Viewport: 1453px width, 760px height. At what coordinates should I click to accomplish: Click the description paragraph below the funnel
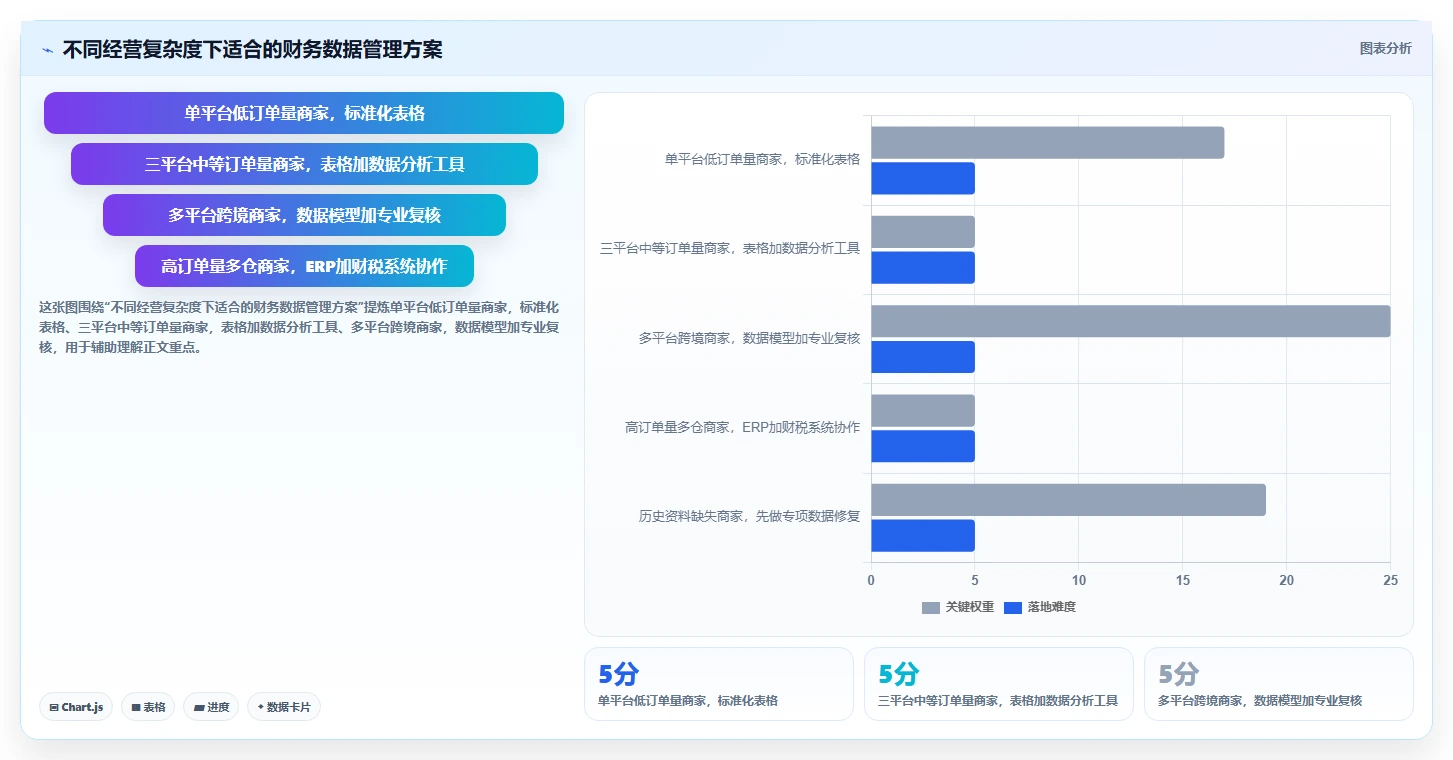(299, 327)
